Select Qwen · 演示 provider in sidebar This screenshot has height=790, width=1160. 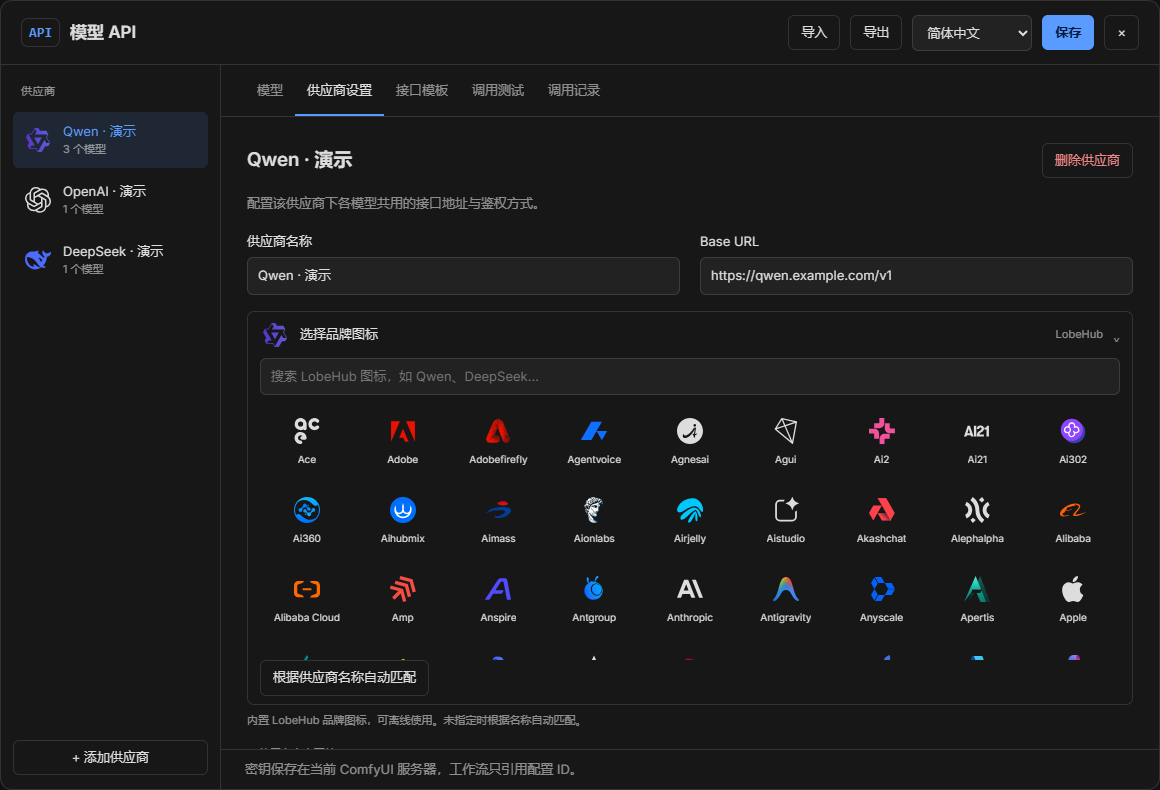coord(110,140)
